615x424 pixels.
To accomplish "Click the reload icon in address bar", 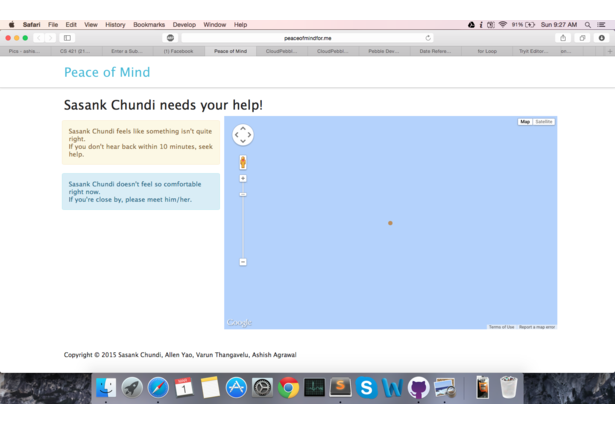I will click(428, 38).
